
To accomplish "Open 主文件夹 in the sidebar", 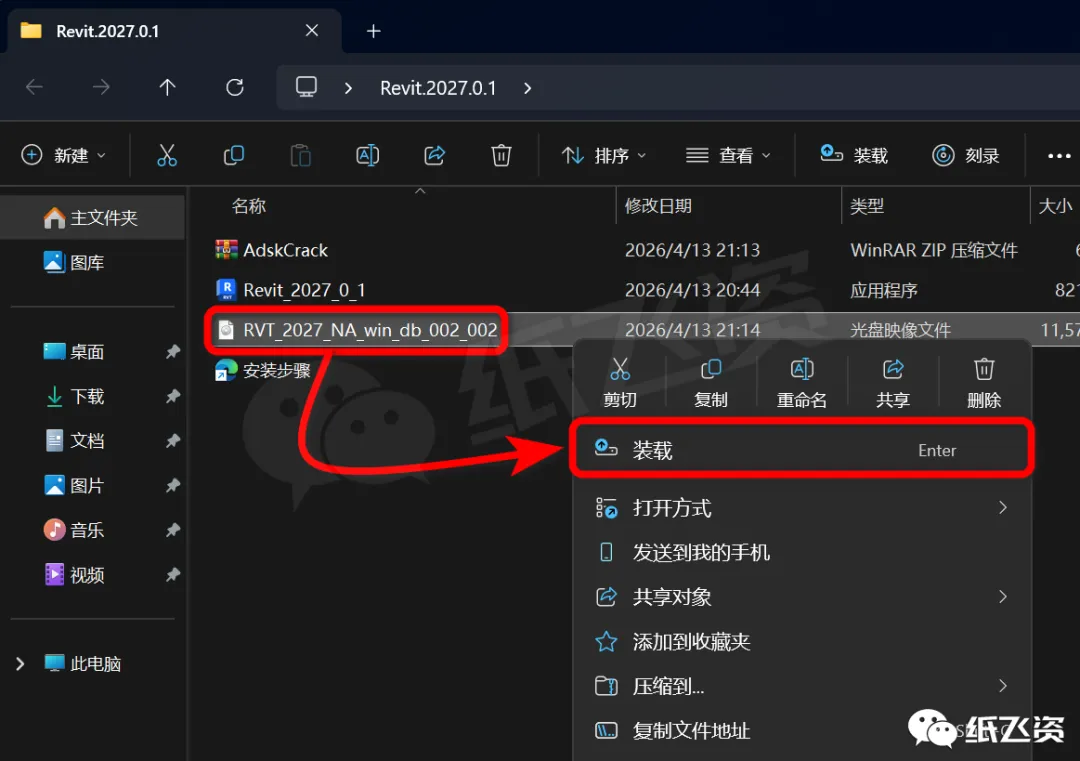I will (93, 218).
